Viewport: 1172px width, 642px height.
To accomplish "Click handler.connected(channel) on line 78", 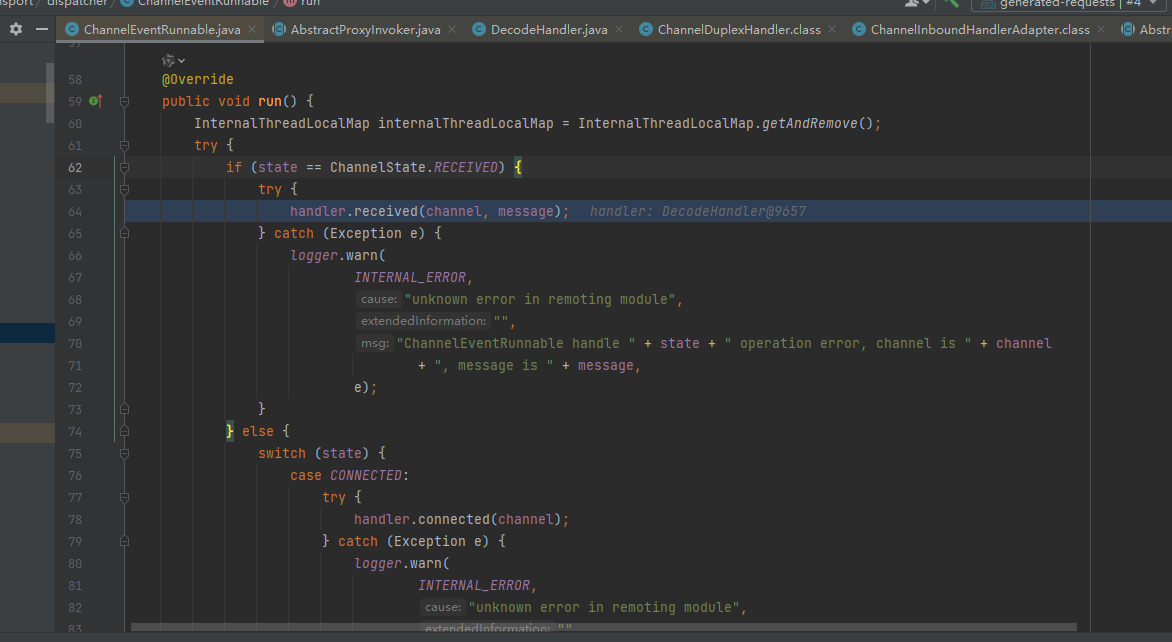I will (x=457, y=519).
